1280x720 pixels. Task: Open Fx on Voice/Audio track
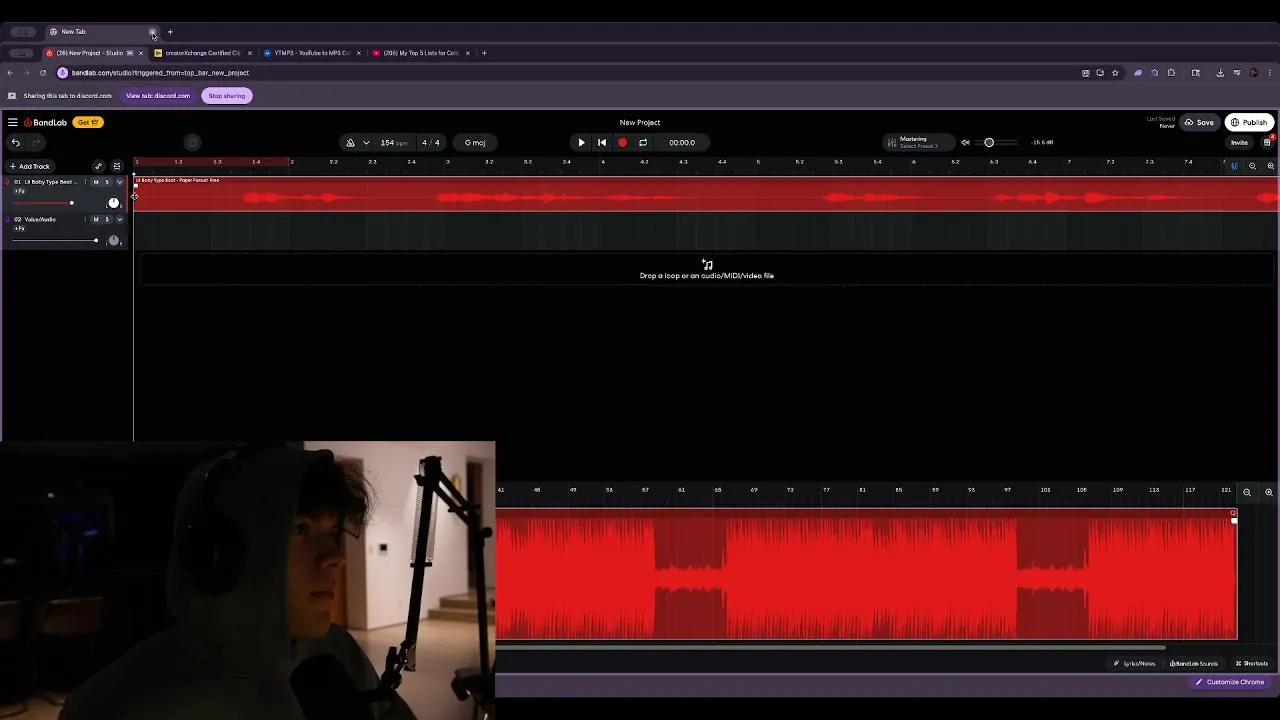(19, 228)
